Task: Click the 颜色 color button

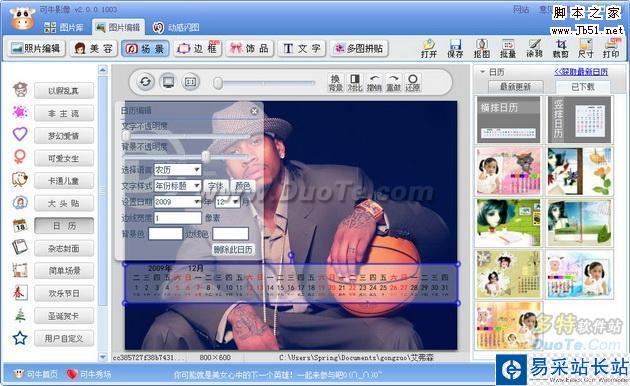Action: click(x=243, y=186)
